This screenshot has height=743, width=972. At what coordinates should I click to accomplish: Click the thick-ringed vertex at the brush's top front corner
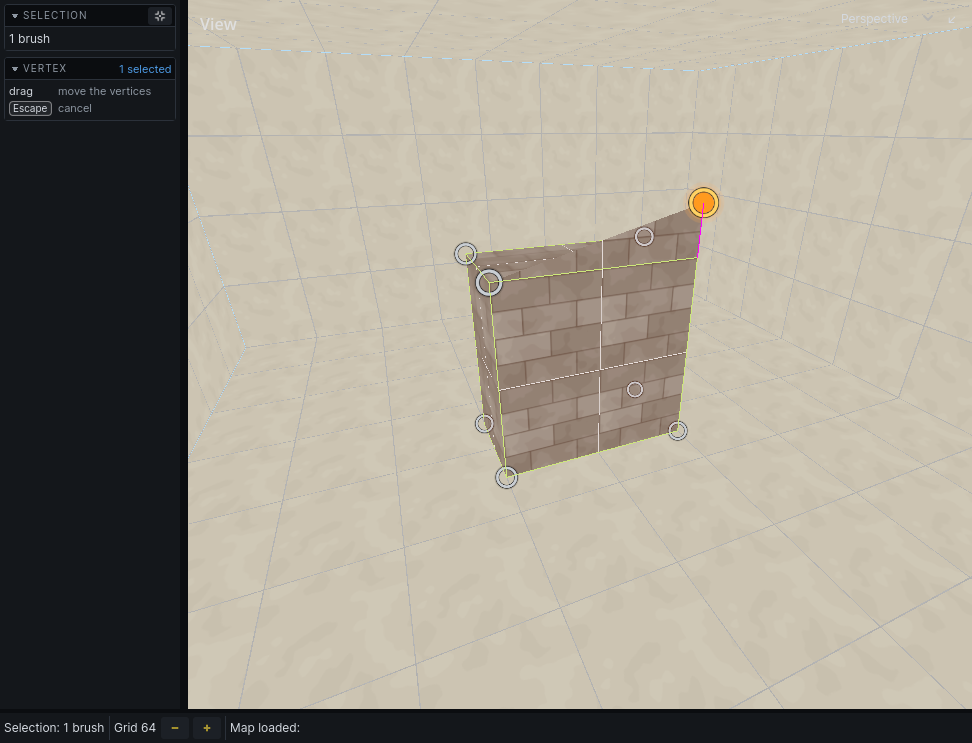click(489, 283)
